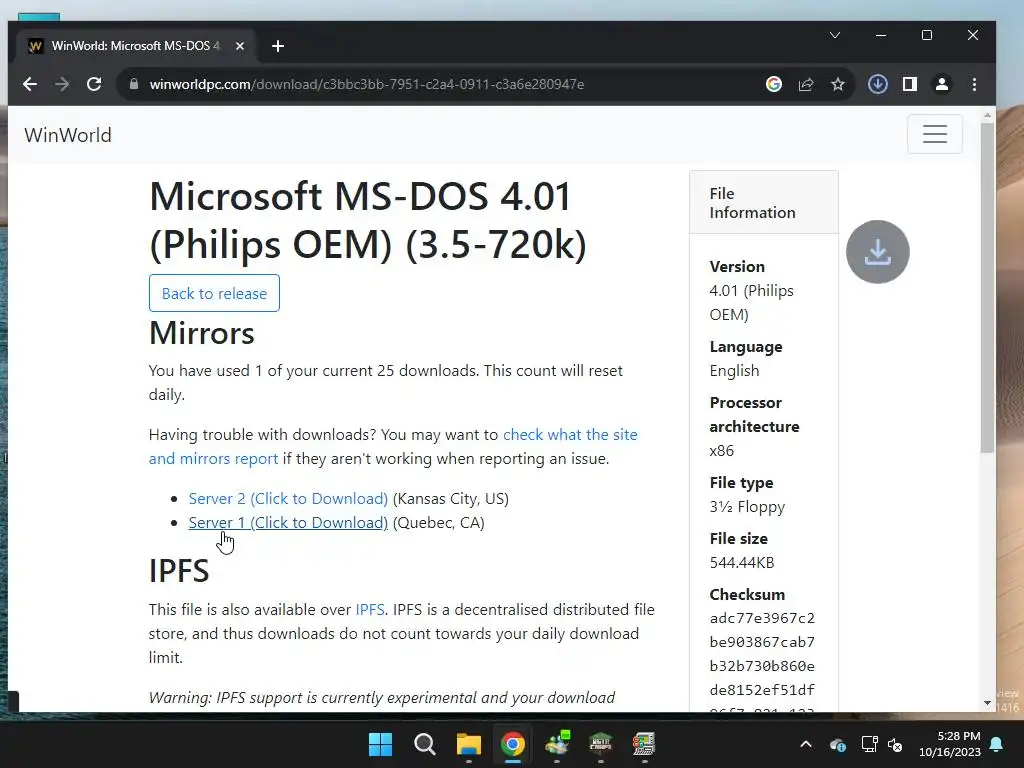Screen dimensions: 1024x768
Task: Open WinWorld hamburger navigation menu
Action: (935, 134)
